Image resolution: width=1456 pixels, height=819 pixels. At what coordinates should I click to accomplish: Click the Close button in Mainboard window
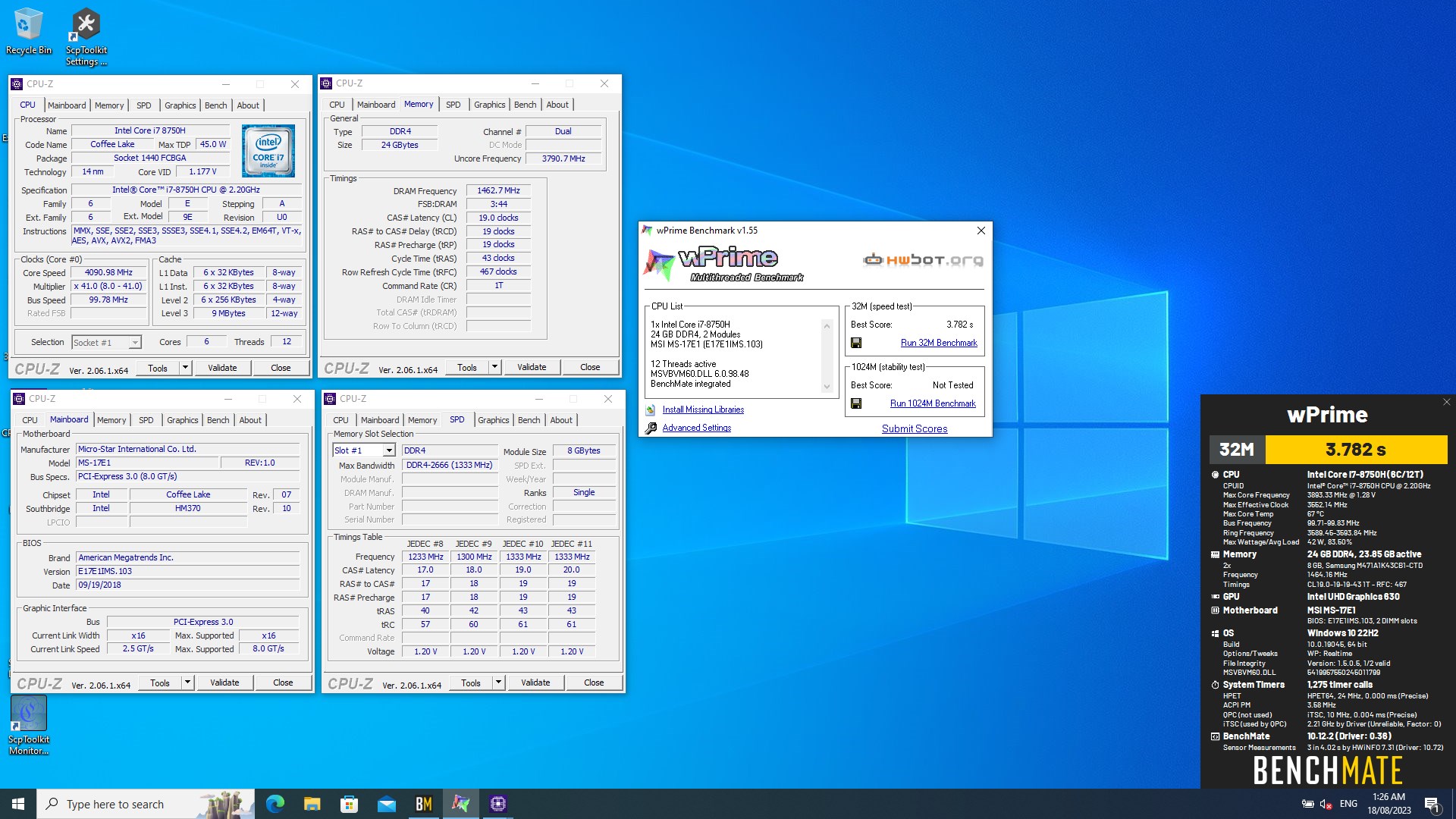pos(283,682)
